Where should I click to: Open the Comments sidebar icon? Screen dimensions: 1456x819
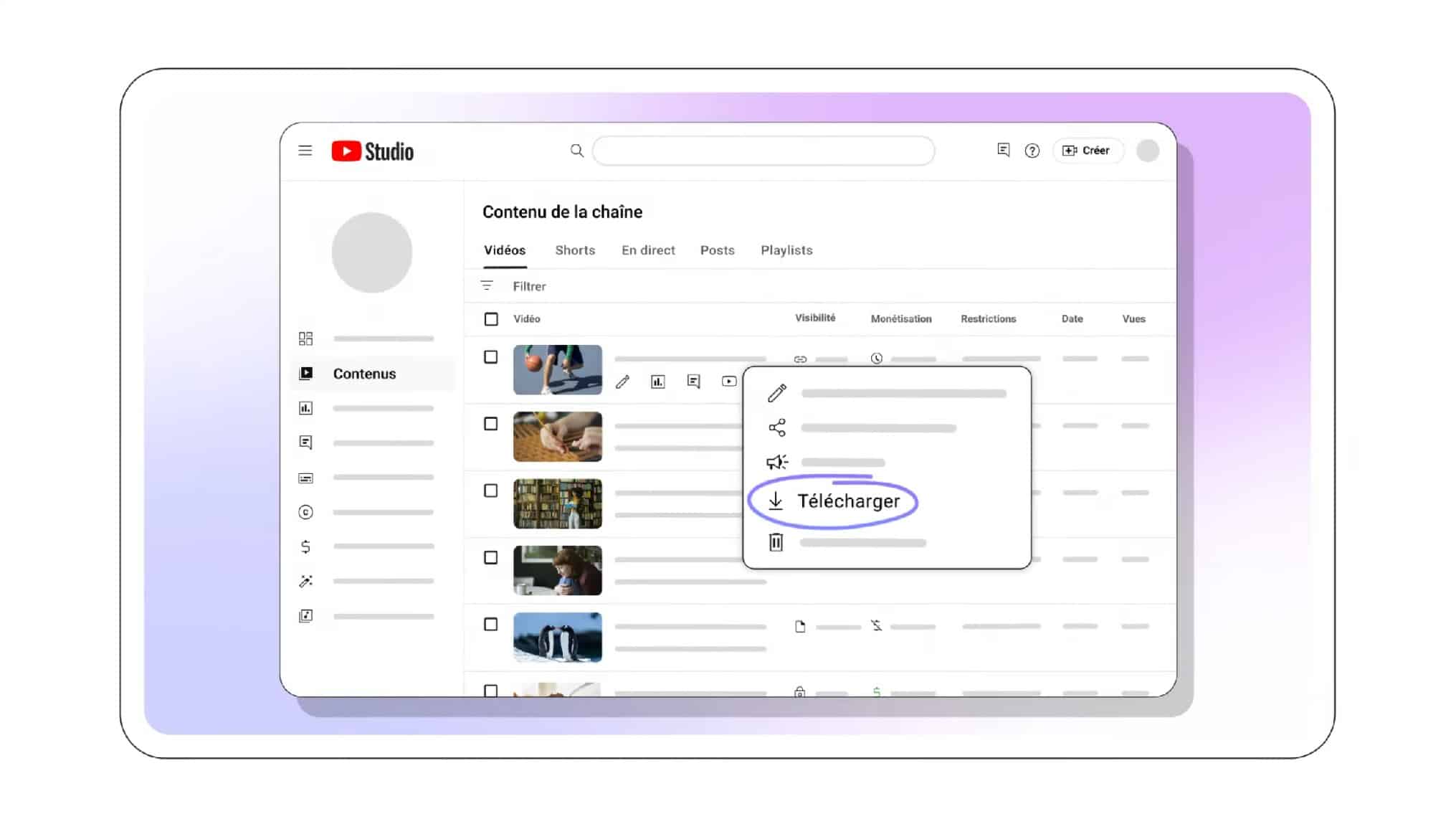pos(306,442)
